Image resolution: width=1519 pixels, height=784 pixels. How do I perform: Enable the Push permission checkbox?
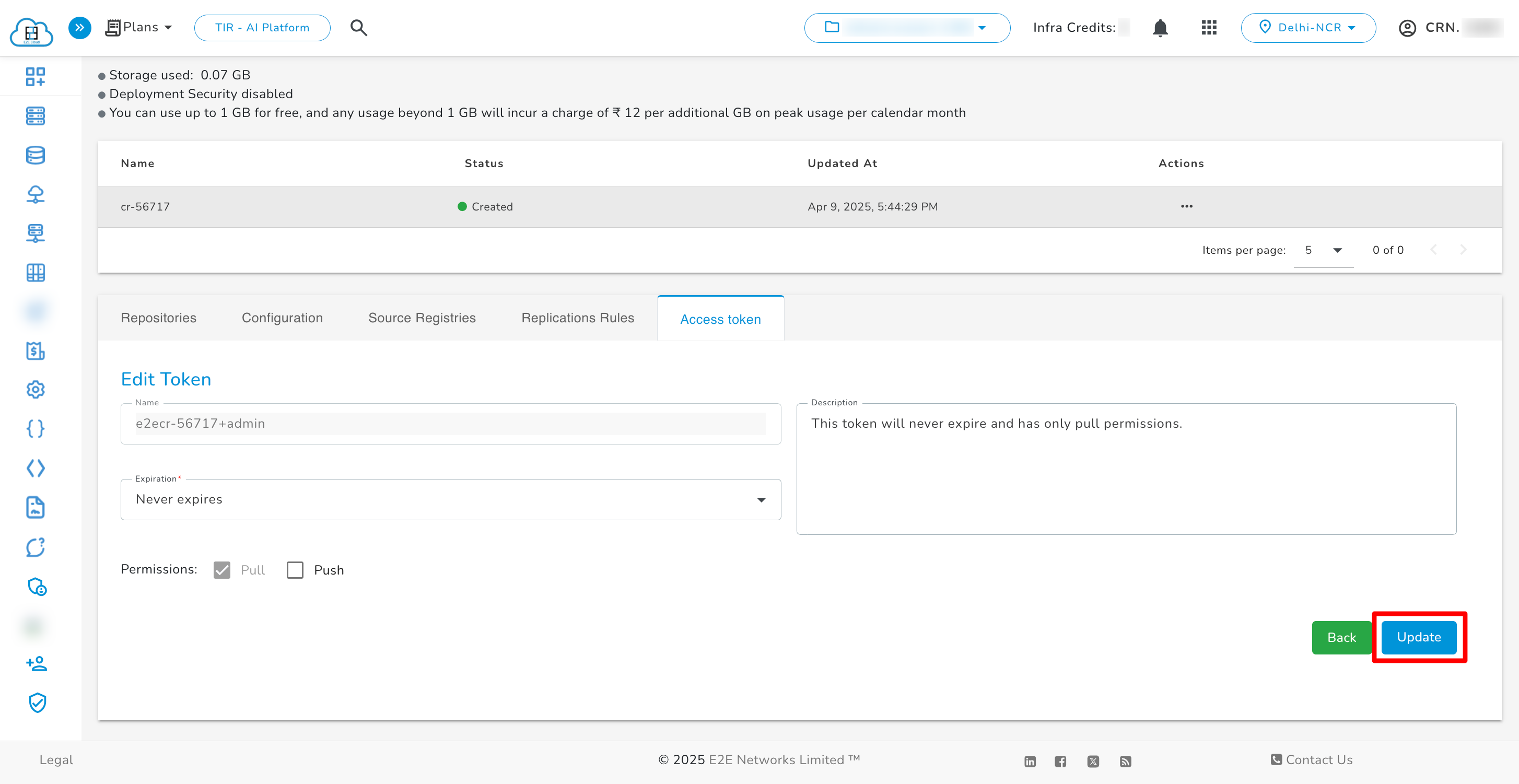pos(295,570)
